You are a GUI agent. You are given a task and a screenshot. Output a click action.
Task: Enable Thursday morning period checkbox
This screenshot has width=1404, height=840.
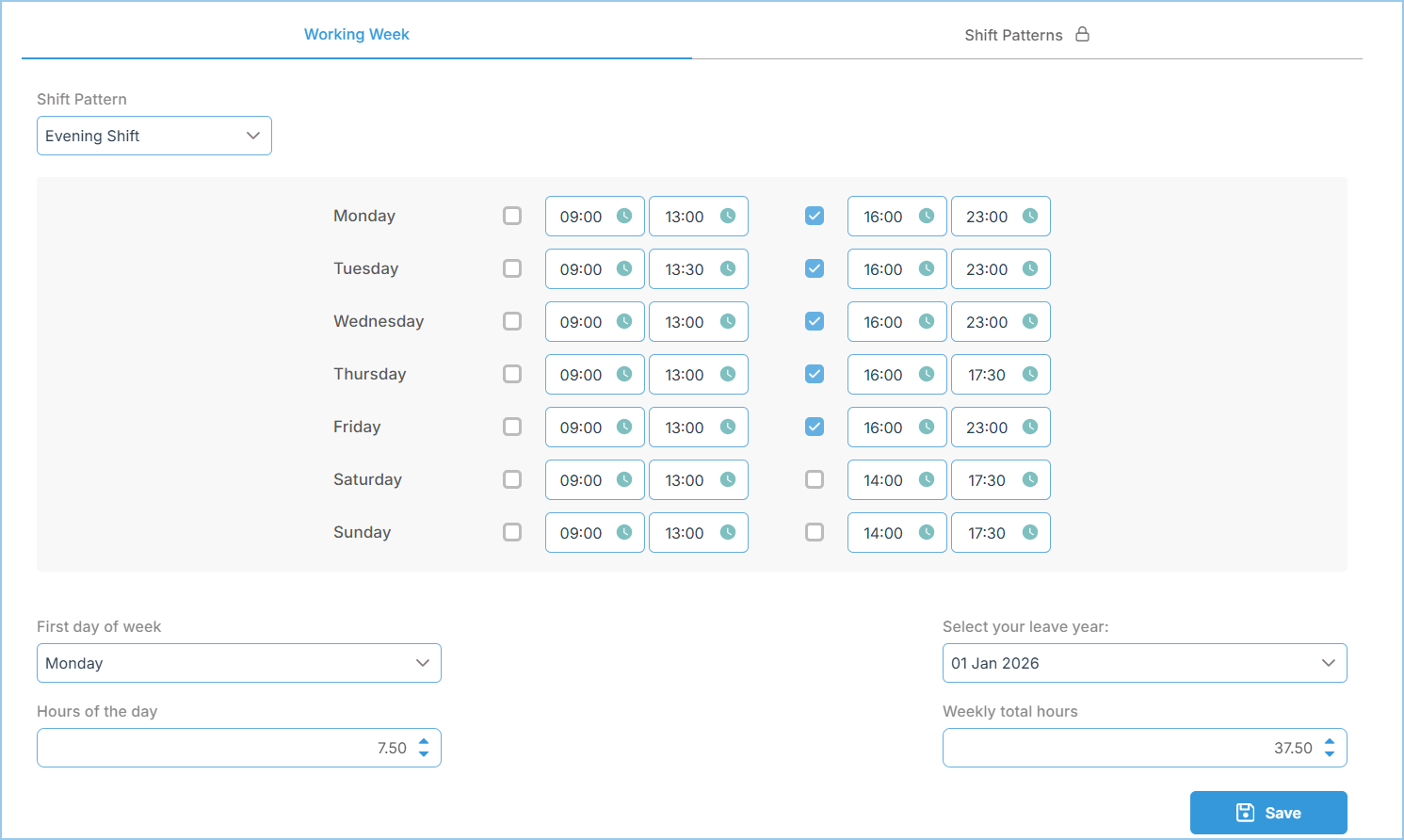[x=512, y=374]
